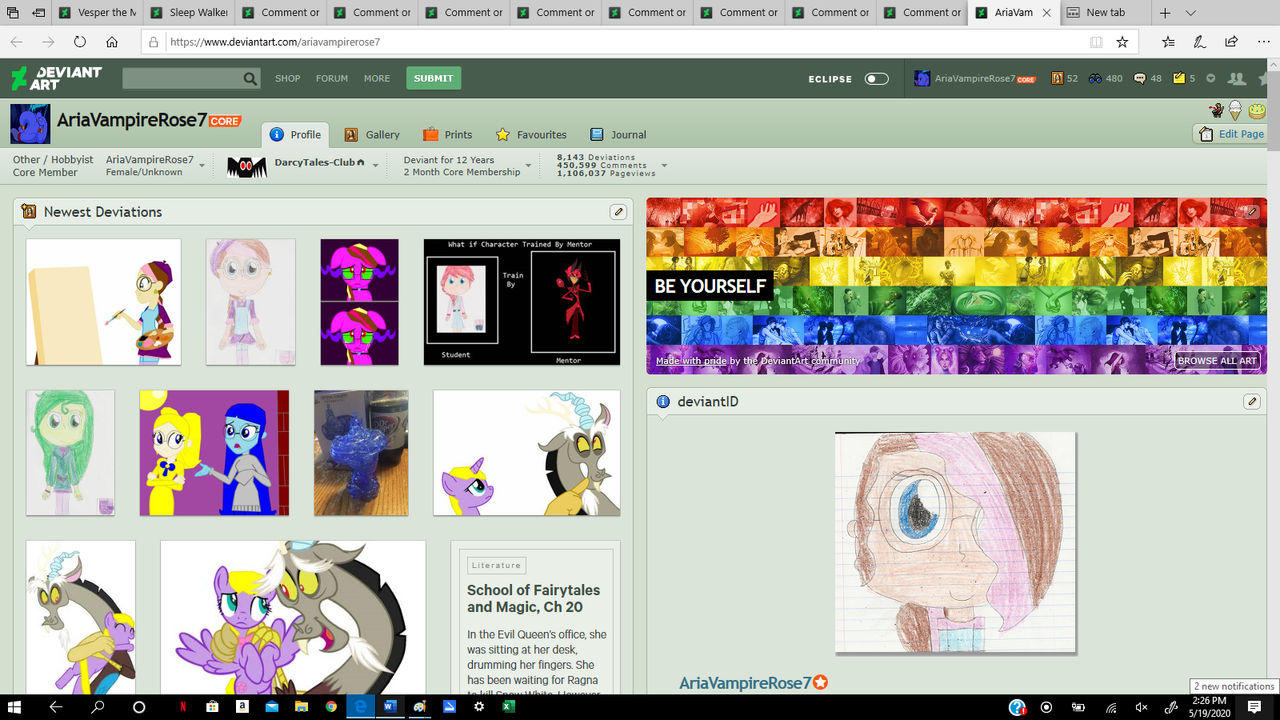This screenshot has height=720, width=1280.
Task: Click the AriaVampireRose7 avatar in top header
Action: [x=923, y=78]
